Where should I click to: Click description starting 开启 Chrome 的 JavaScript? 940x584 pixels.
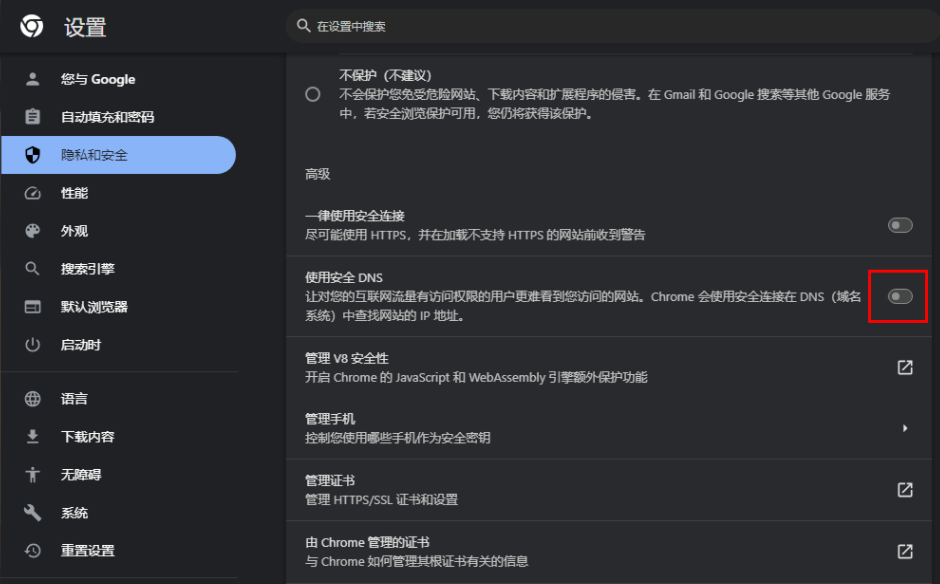(x=476, y=377)
